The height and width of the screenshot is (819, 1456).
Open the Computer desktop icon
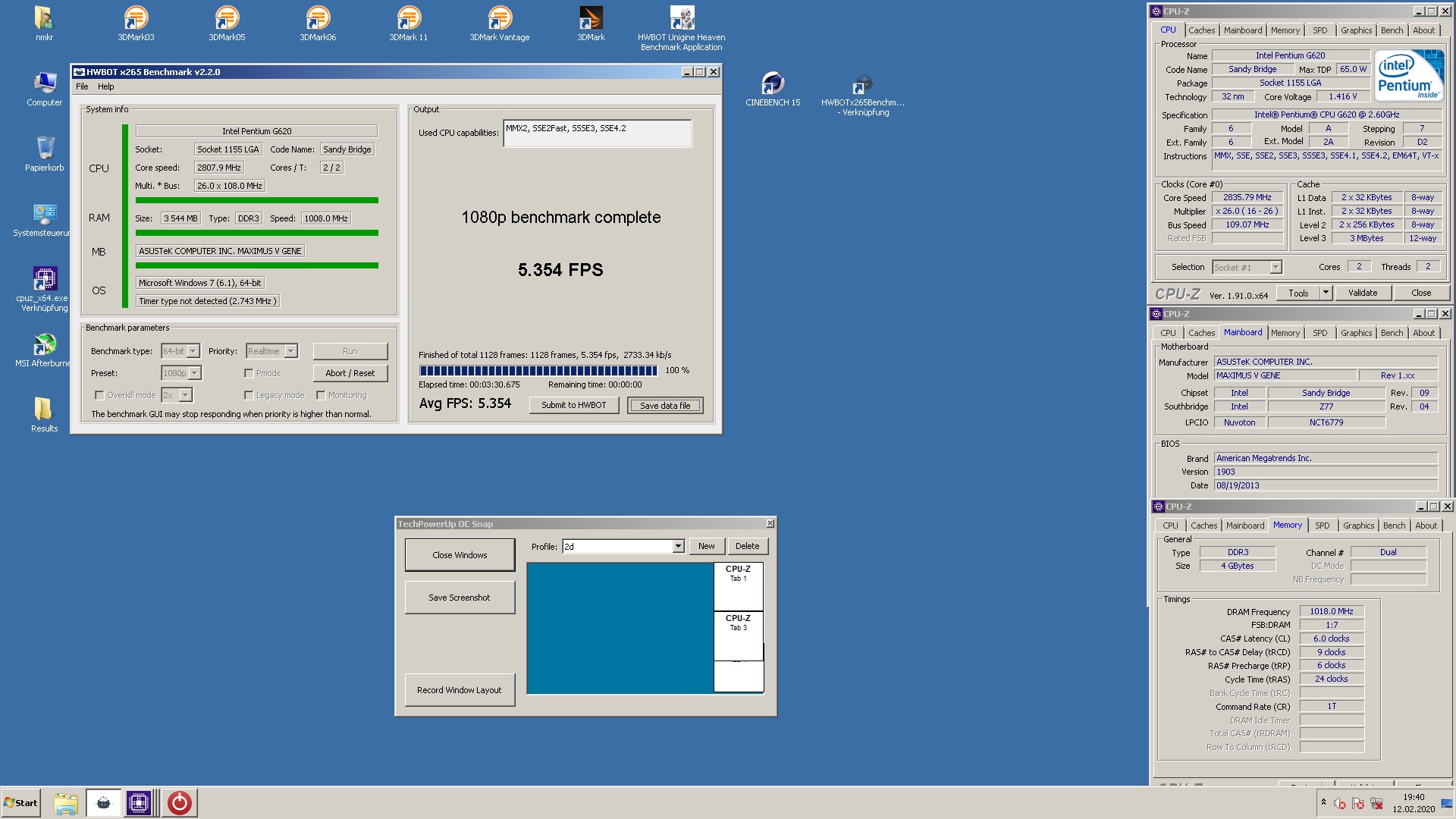coord(44,89)
